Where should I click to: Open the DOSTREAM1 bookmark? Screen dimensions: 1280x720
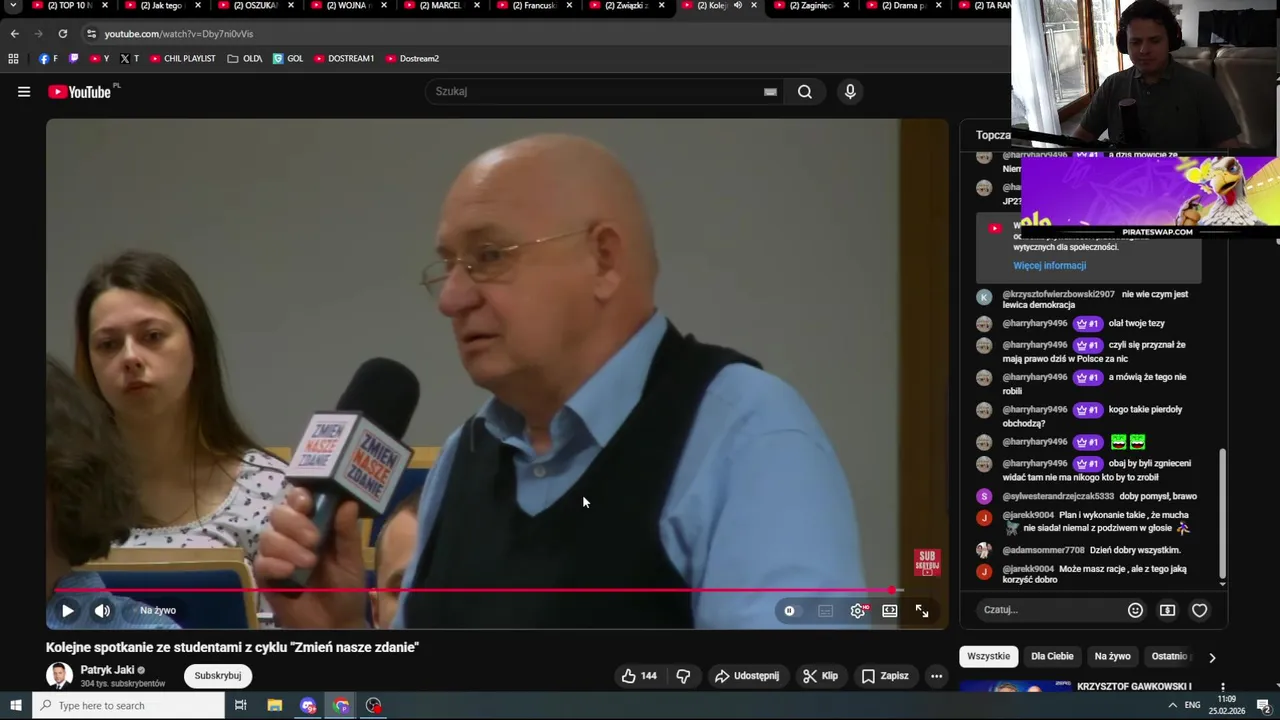click(x=344, y=59)
